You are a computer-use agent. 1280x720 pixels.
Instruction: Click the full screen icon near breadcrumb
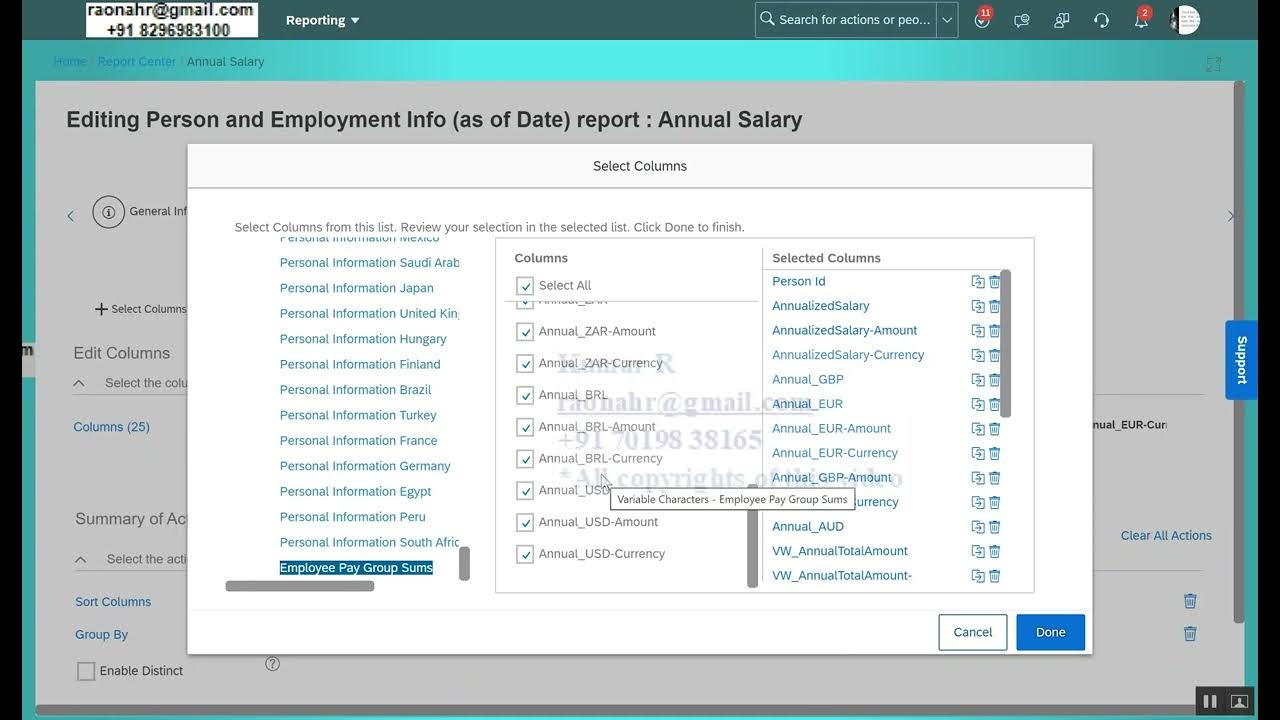click(x=1214, y=64)
